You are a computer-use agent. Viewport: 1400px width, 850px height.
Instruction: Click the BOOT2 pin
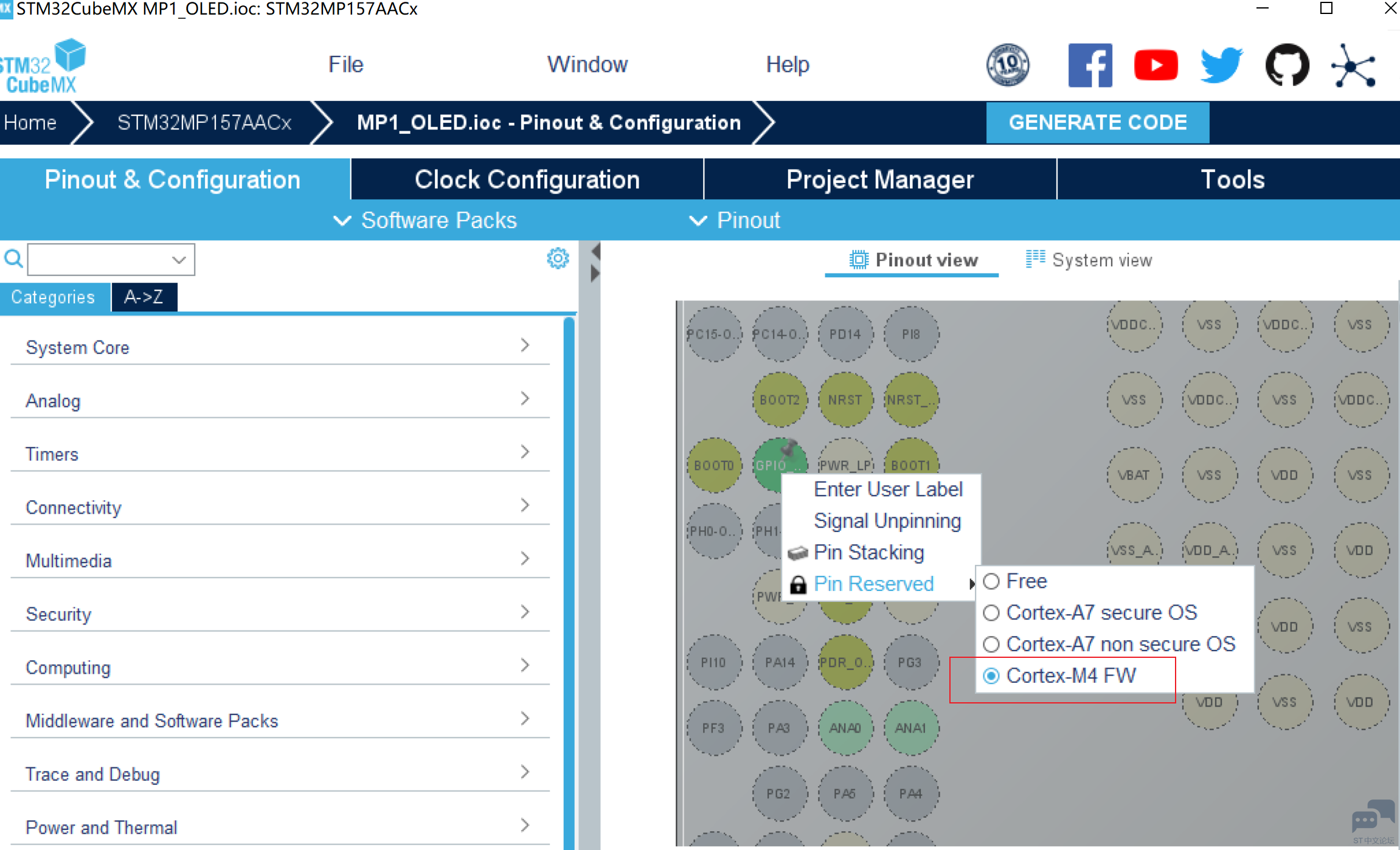pyautogui.click(x=780, y=399)
